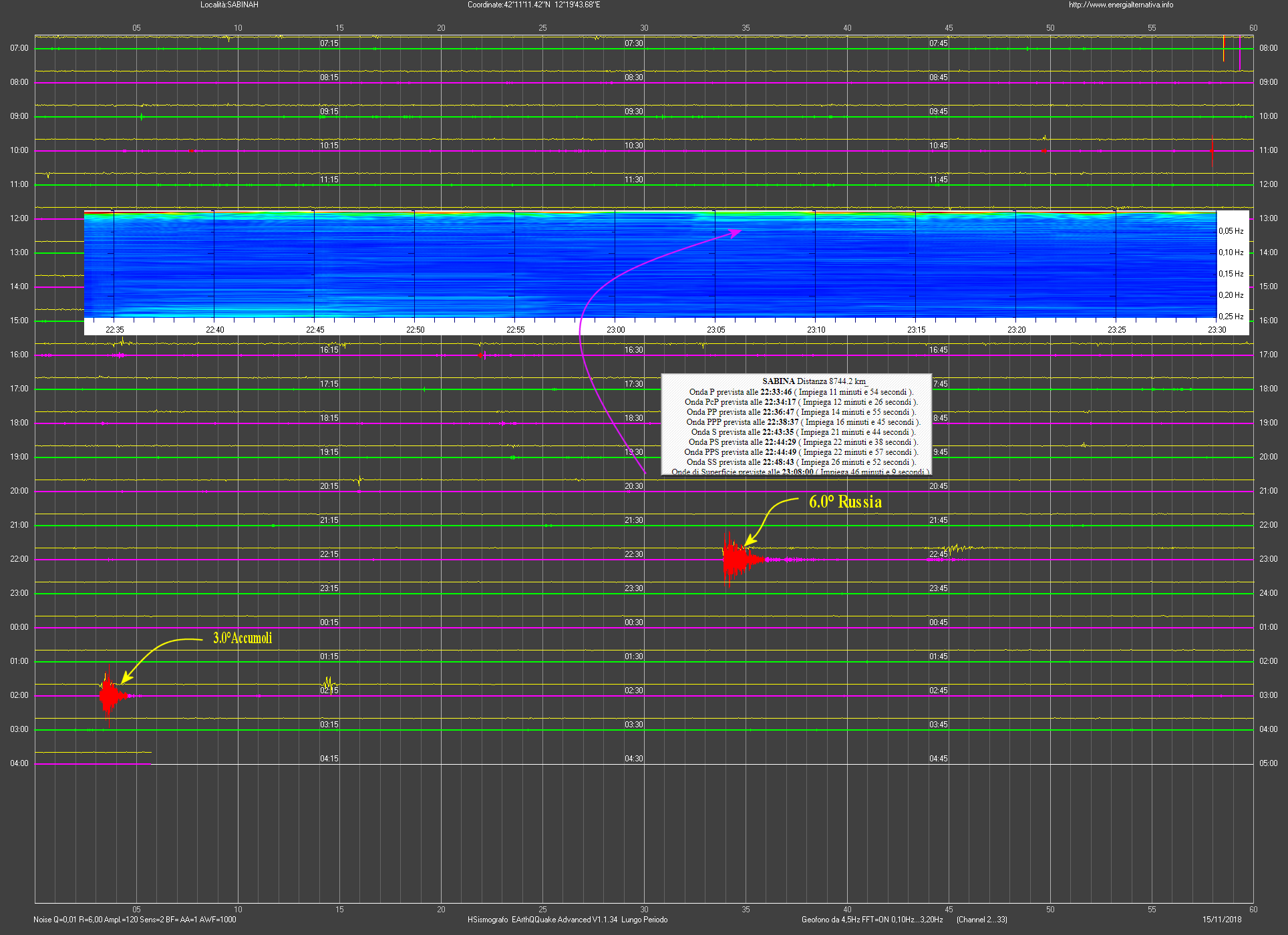Select the 'Onda PPS prevista alle 22:44:49' line
1288x935 pixels.
pyautogui.click(x=801, y=452)
